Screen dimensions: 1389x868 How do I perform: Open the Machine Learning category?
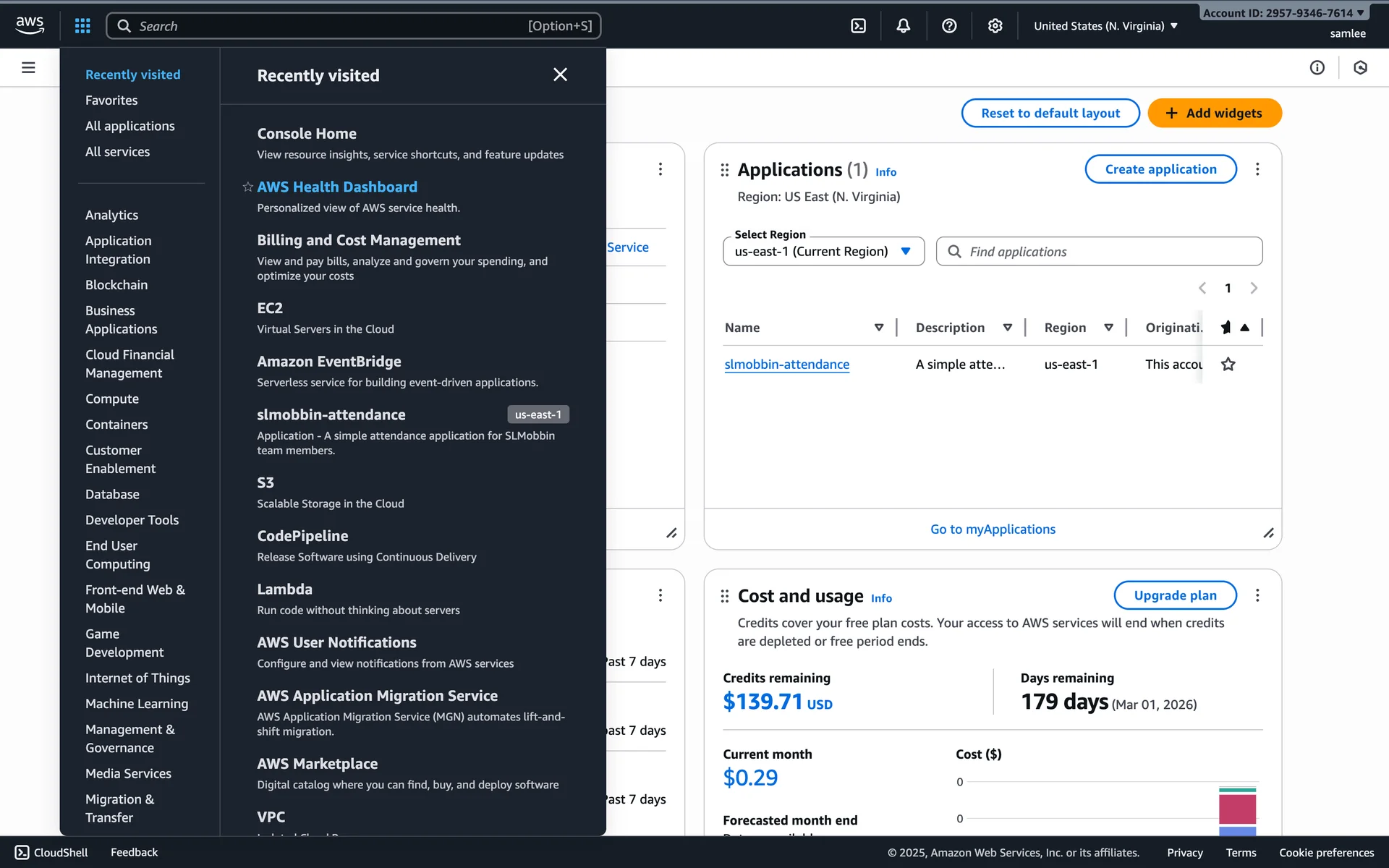137,704
